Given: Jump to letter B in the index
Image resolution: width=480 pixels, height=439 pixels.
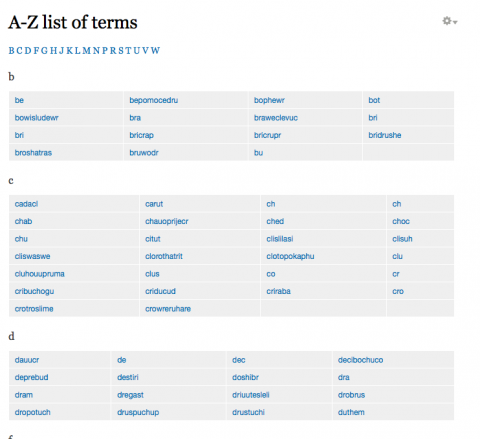Looking at the screenshot, I should tap(11, 51).
